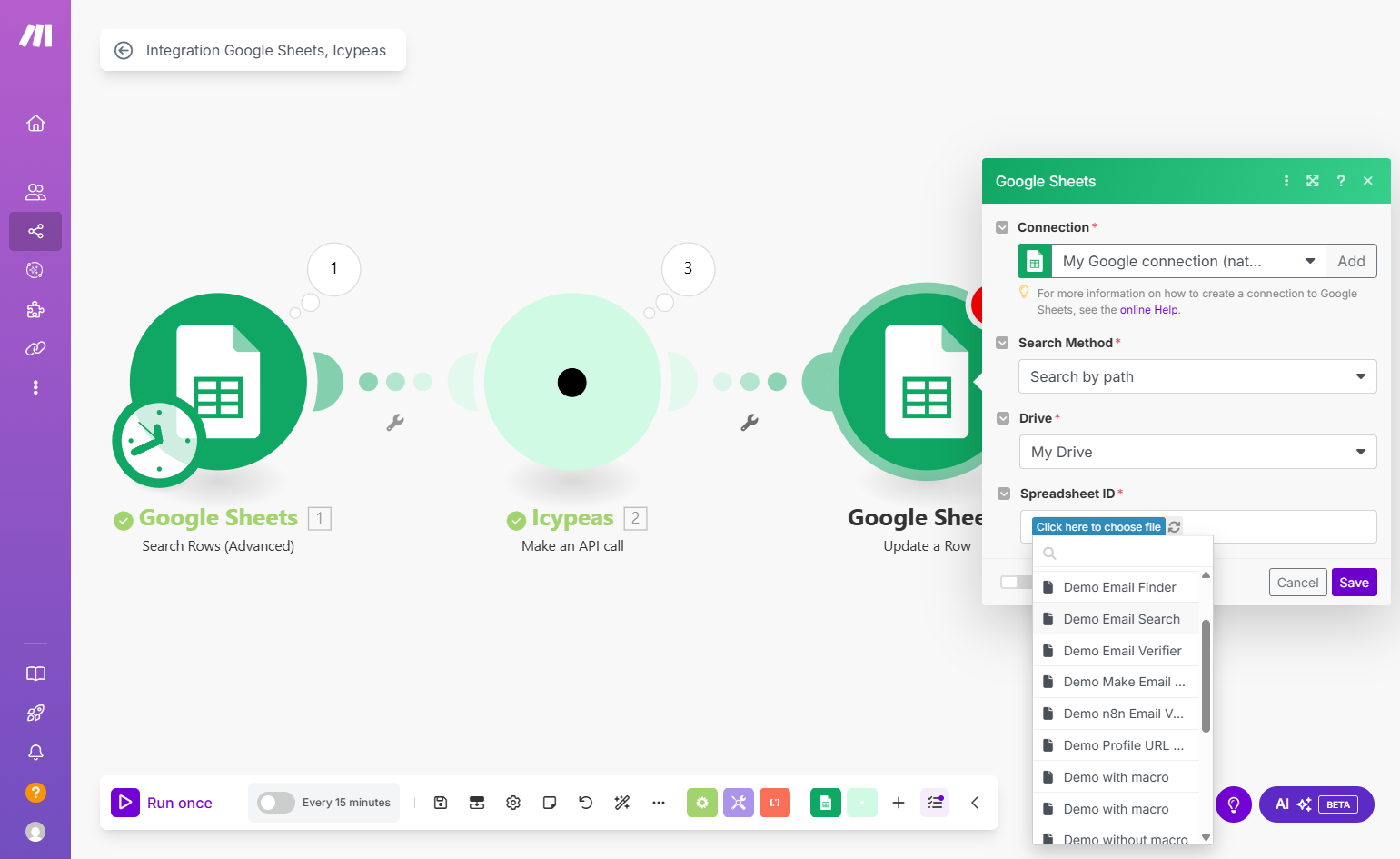
Task: Open the Scenarios share icon in sidebar
Action: (35, 231)
